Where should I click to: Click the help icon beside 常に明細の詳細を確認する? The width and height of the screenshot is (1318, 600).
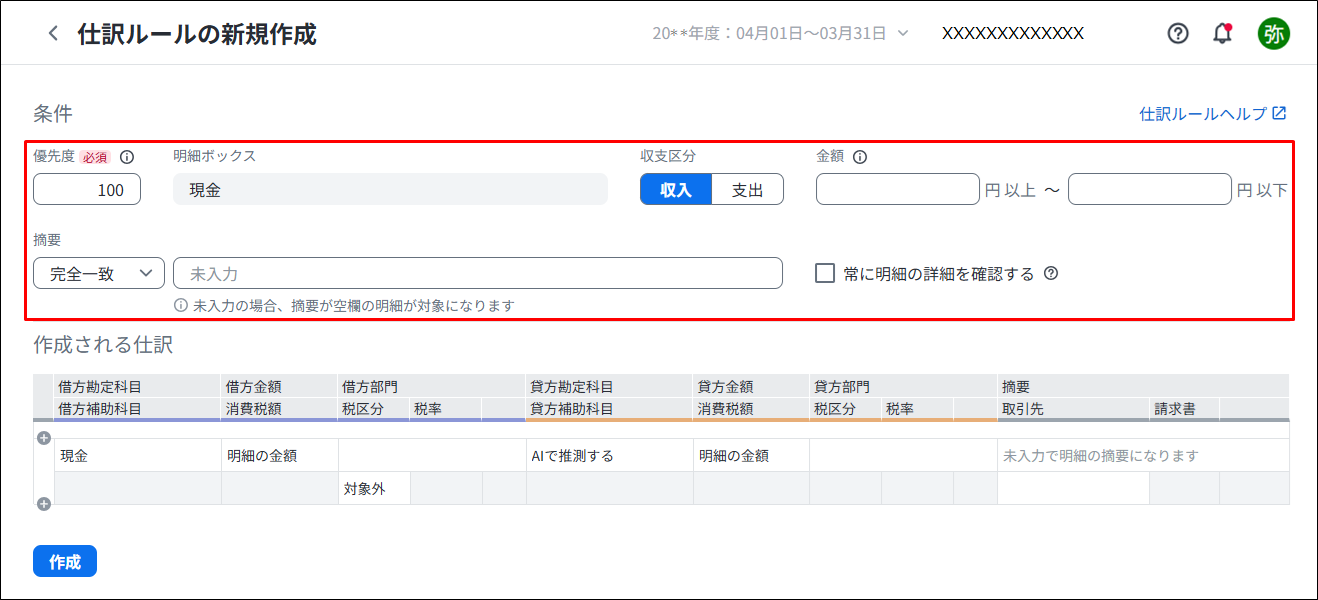(x=1051, y=273)
